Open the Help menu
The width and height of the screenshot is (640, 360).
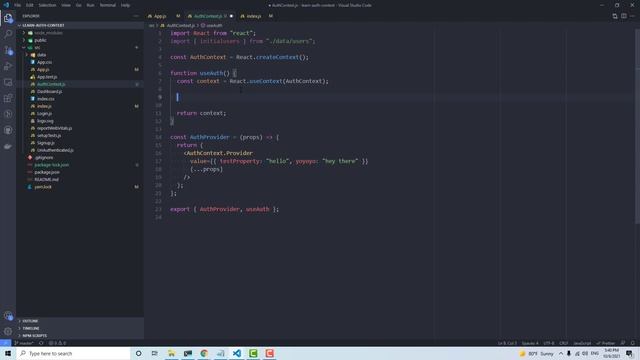[125, 5]
